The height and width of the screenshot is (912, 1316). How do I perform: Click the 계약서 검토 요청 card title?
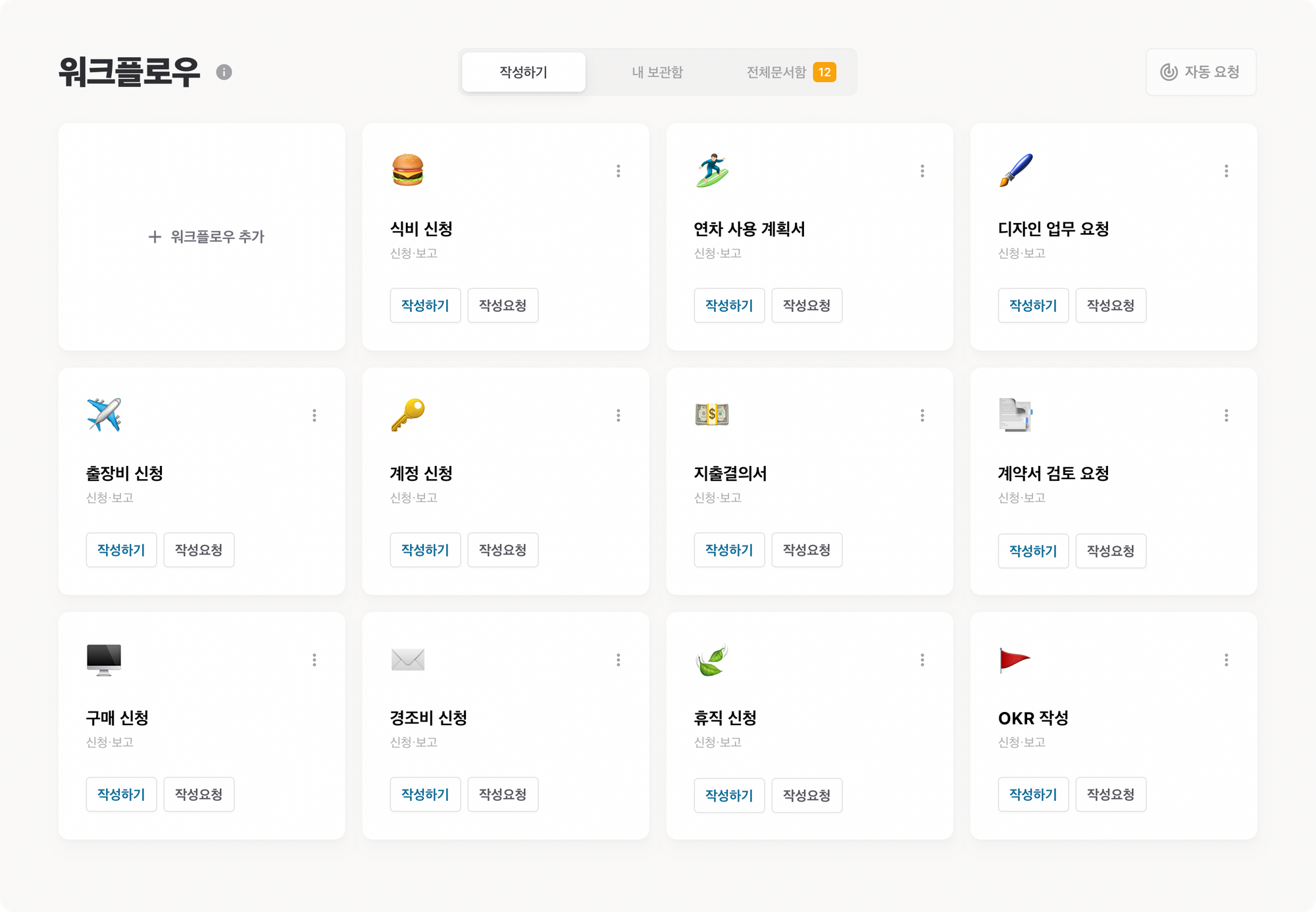[1053, 473]
